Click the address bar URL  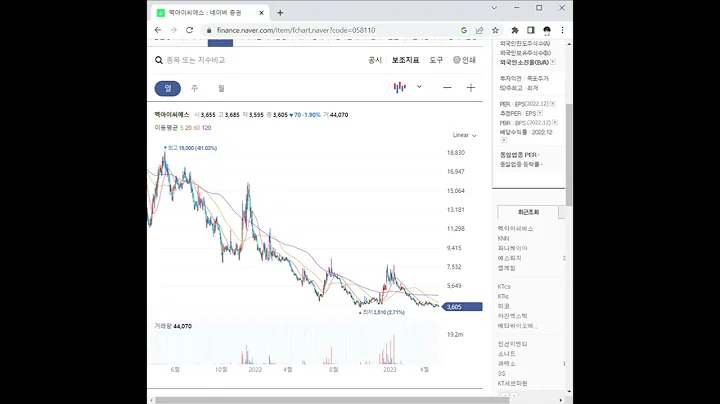click(296, 30)
